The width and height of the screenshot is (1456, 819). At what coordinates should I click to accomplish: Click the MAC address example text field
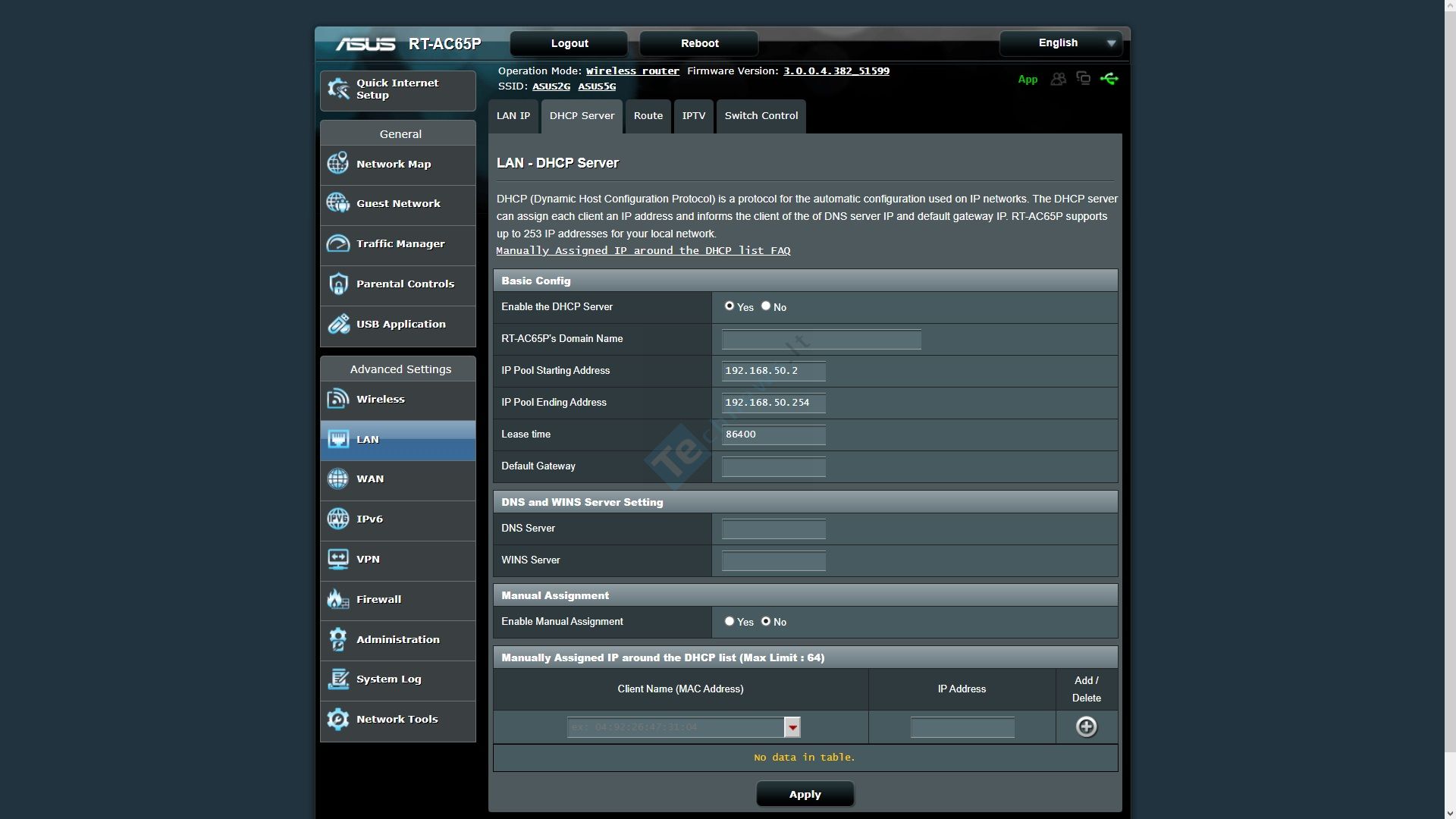pos(675,727)
